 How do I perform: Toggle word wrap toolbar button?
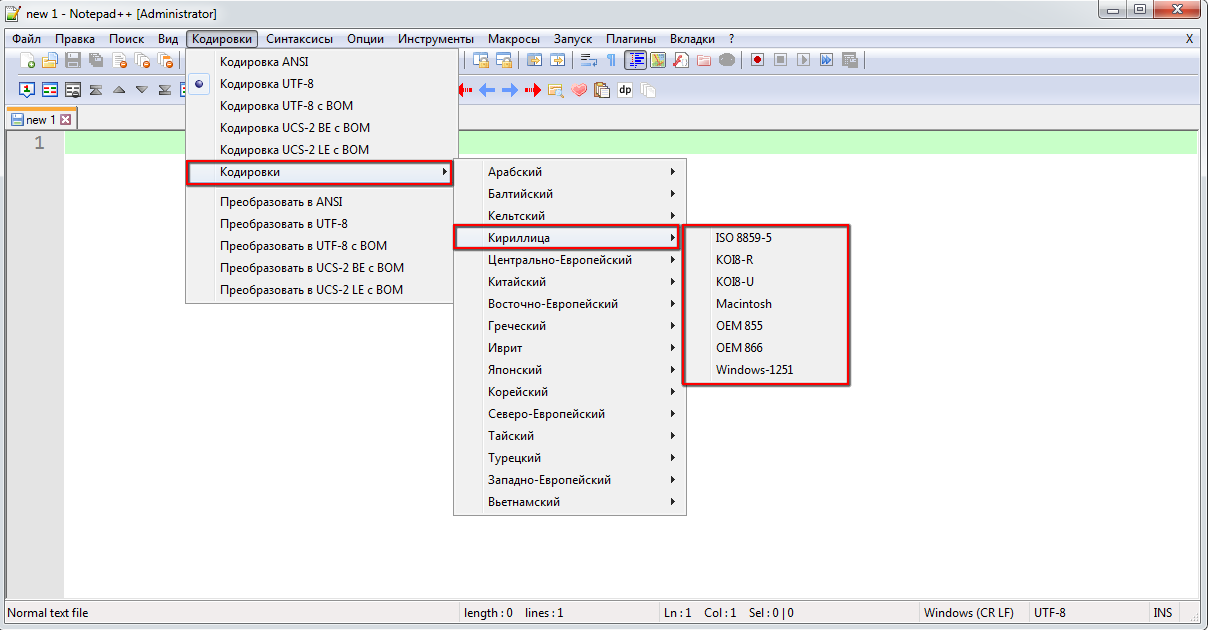589,60
